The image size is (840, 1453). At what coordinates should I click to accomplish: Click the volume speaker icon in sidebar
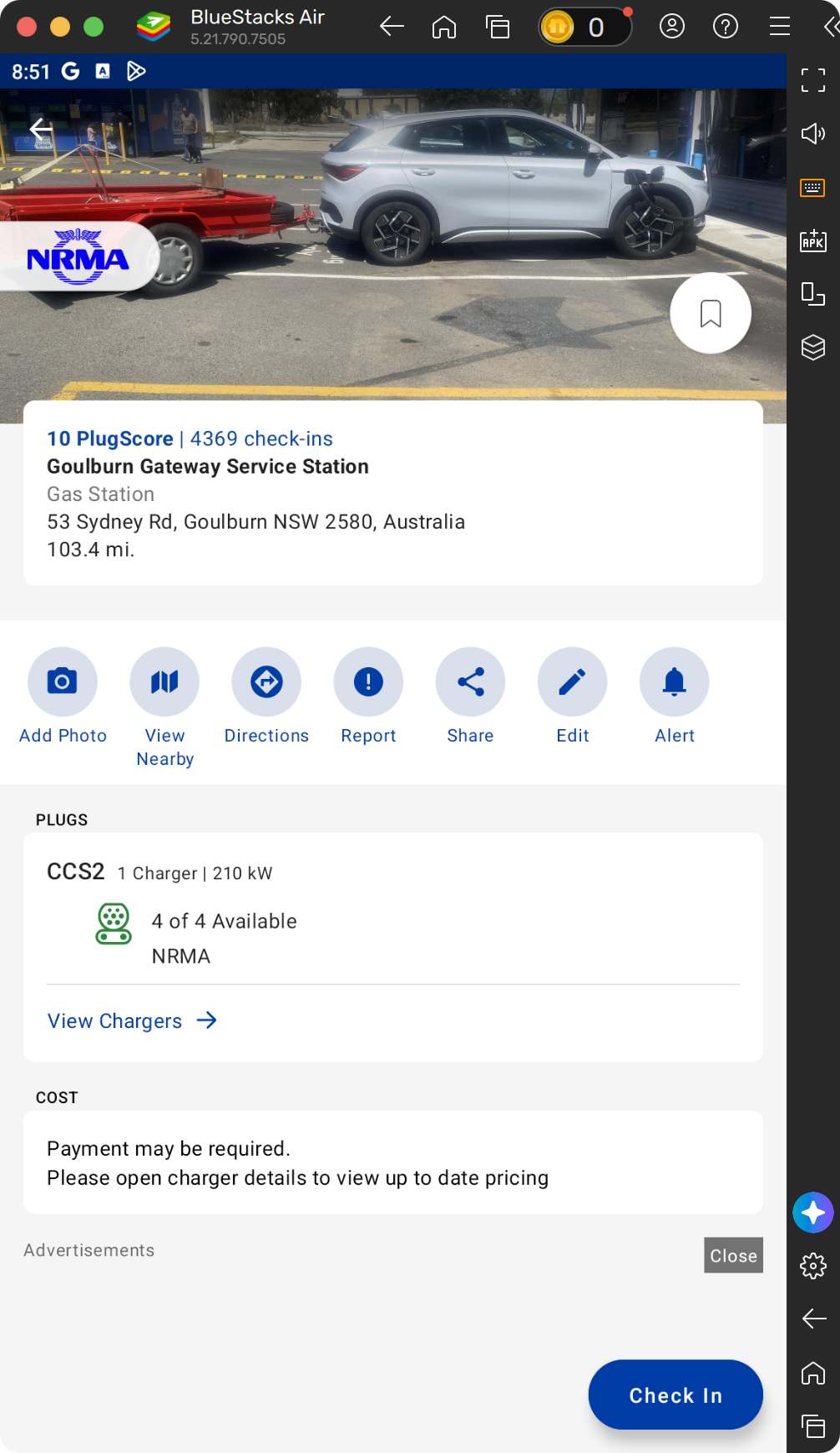(x=813, y=134)
